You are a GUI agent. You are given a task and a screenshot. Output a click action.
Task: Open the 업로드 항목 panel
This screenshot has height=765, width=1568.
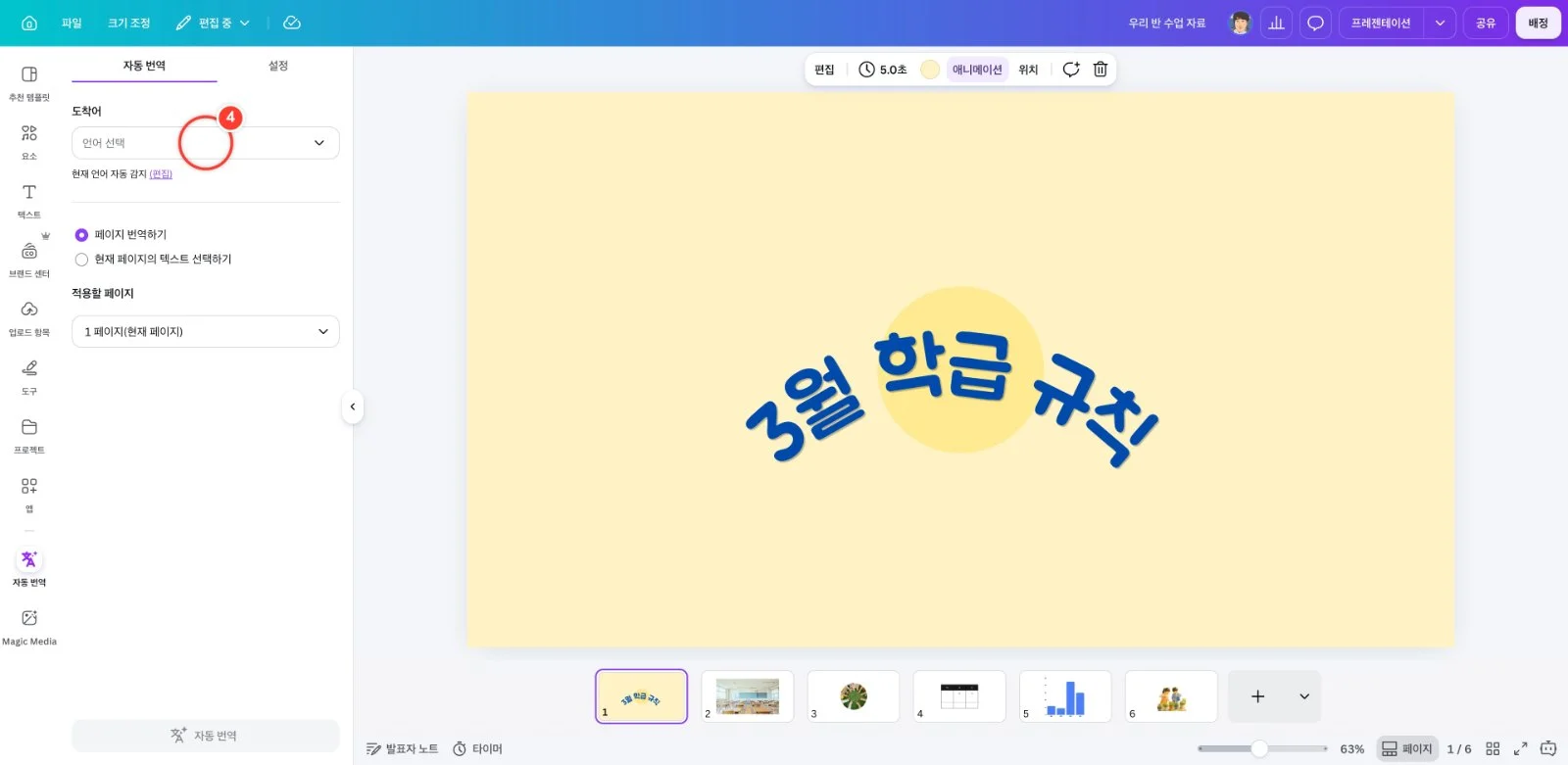(x=29, y=318)
